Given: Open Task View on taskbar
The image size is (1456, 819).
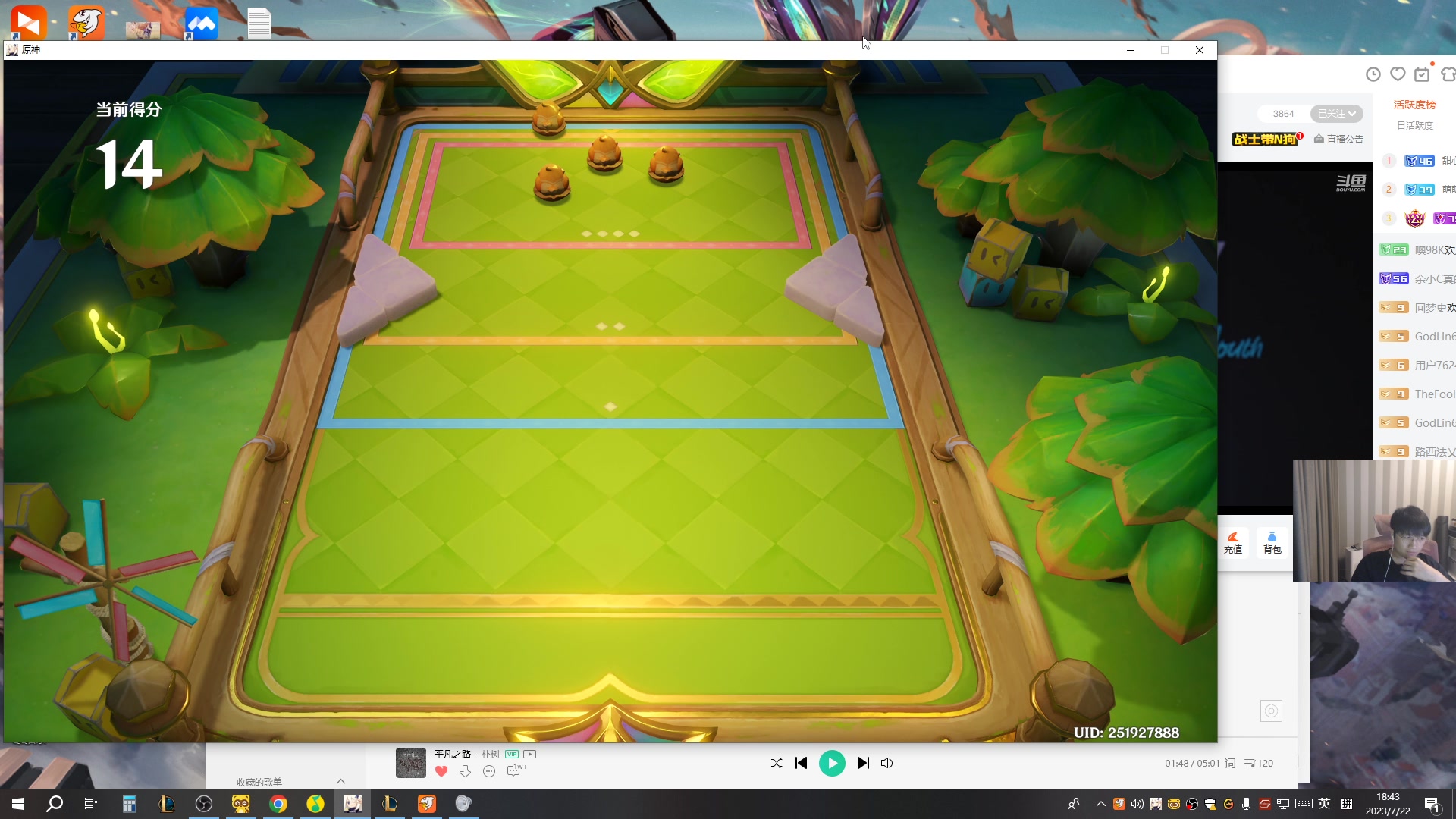Looking at the screenshot, I should pyautogui.click(x=91, y=804).
